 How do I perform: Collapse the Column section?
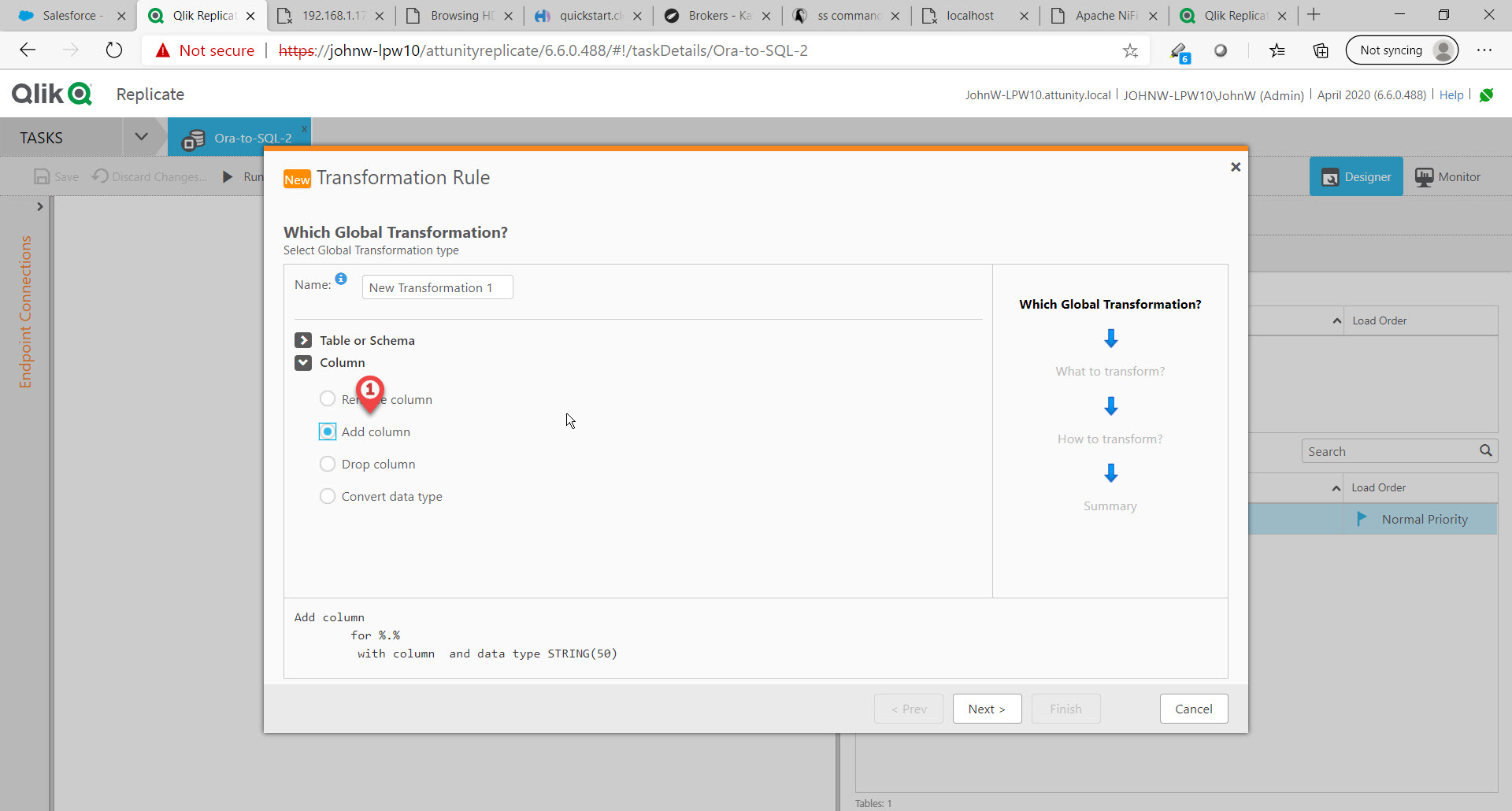[x=304, y=362]
